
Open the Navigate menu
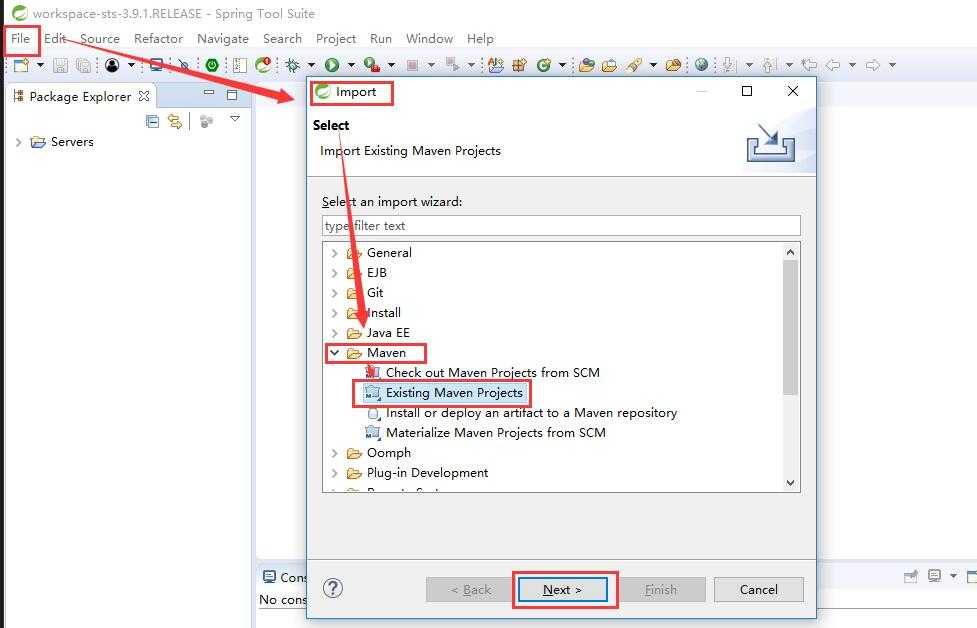(223, 39)
